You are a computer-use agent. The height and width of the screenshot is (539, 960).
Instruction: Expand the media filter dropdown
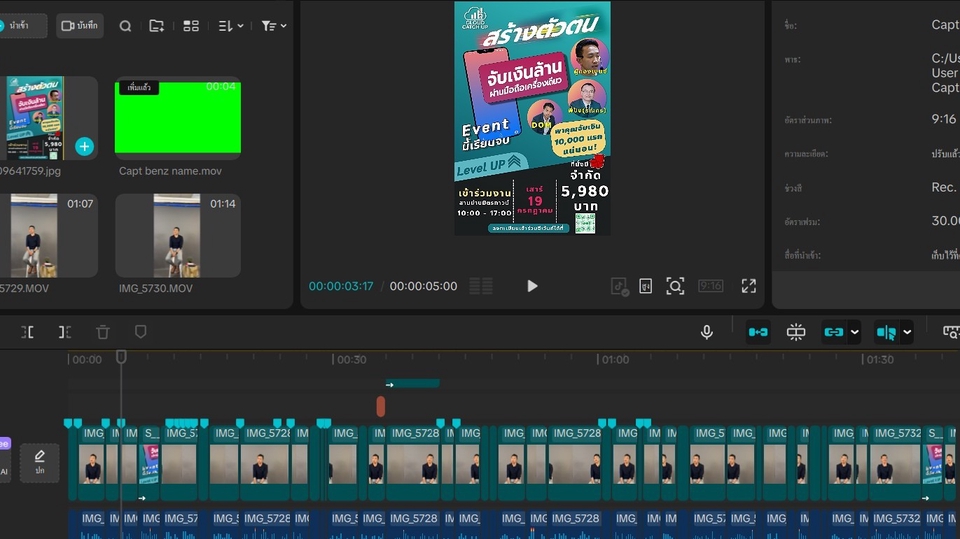click(273, 26)
